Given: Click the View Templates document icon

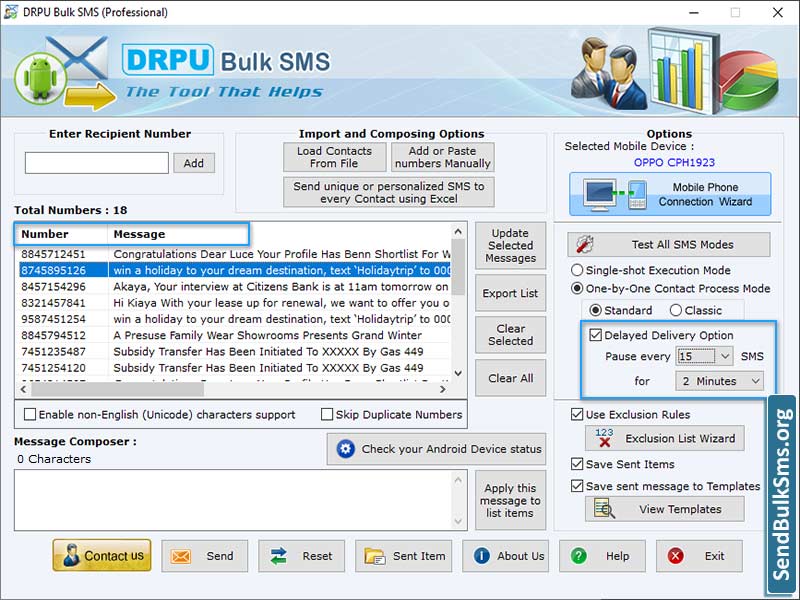Looking at the screenshot, I should coord(605,509).
